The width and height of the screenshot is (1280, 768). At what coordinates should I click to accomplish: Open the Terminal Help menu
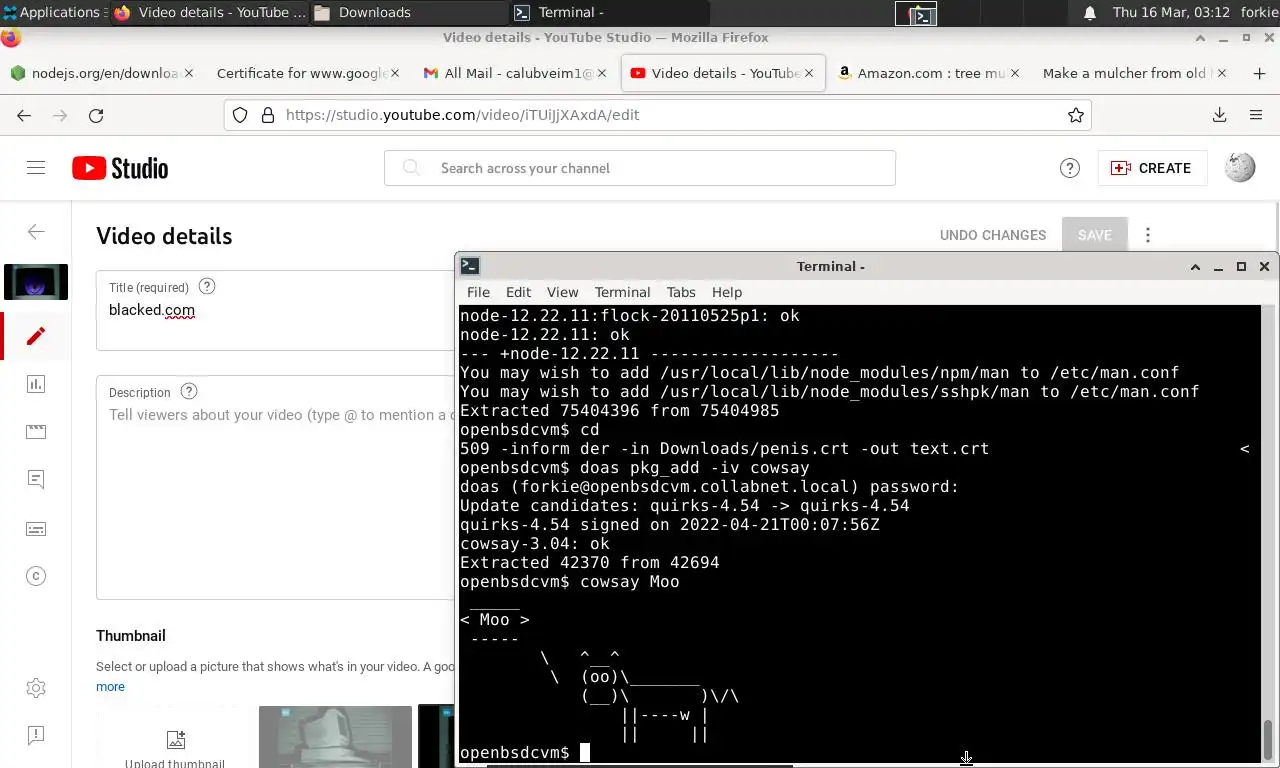(727, 292)
